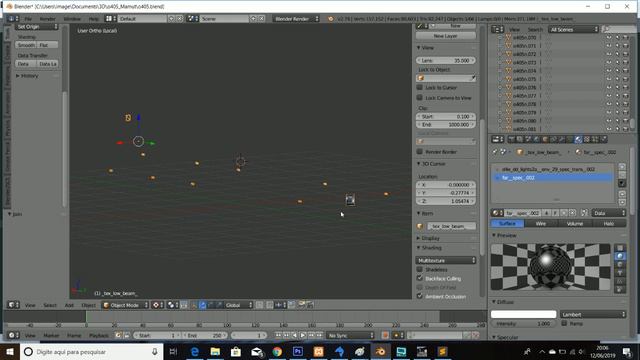This screenshot has width=640, height=360.
Task: Enable Lock Camera to View checkbox
Action: click(420, 98)
